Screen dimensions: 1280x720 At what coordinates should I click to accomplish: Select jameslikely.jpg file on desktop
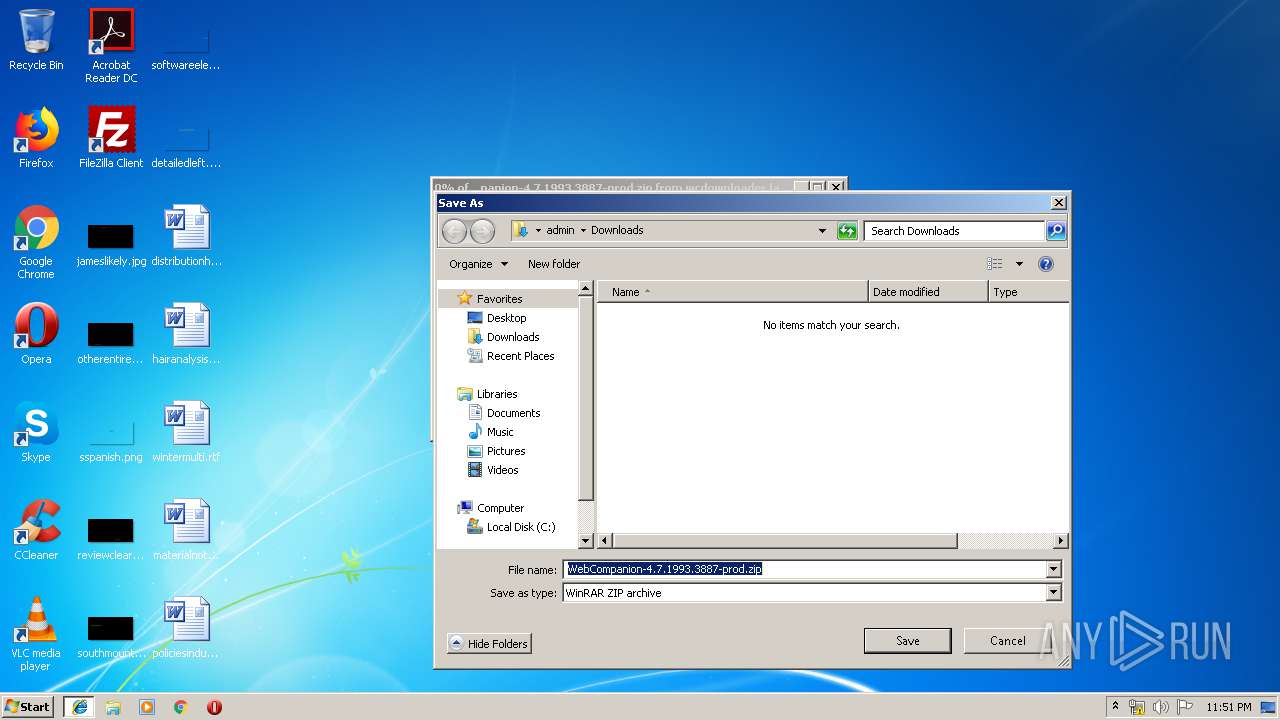tap(111, 244)
